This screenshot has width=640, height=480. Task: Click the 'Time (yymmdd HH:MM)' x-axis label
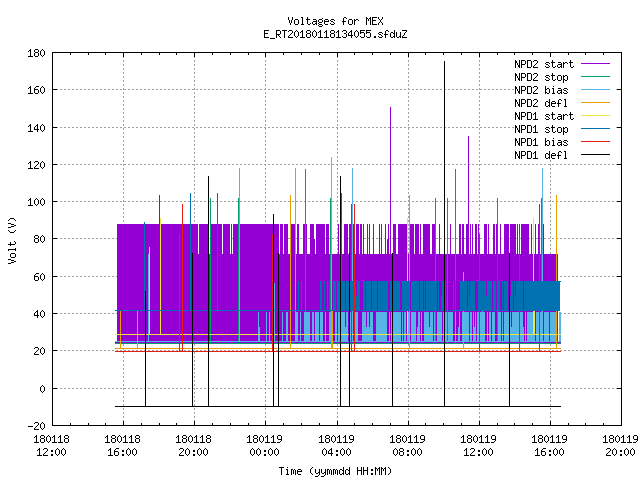(335, 471)
